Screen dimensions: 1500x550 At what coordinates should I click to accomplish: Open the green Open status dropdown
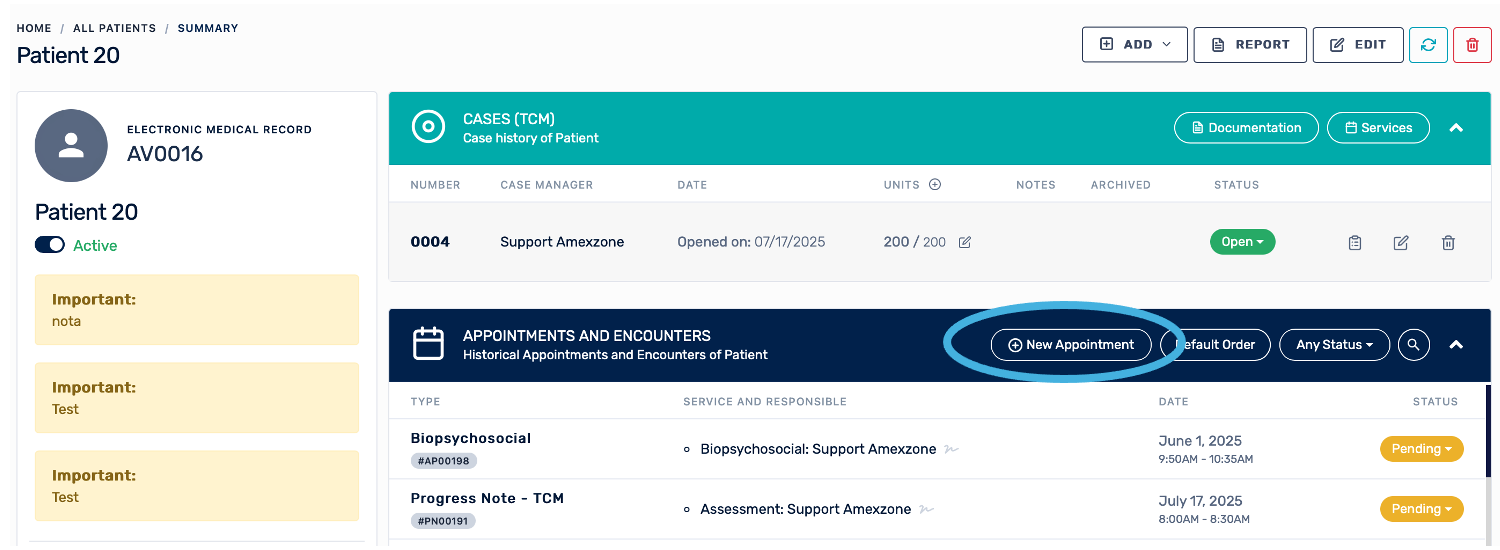(x=1242, y=242)
